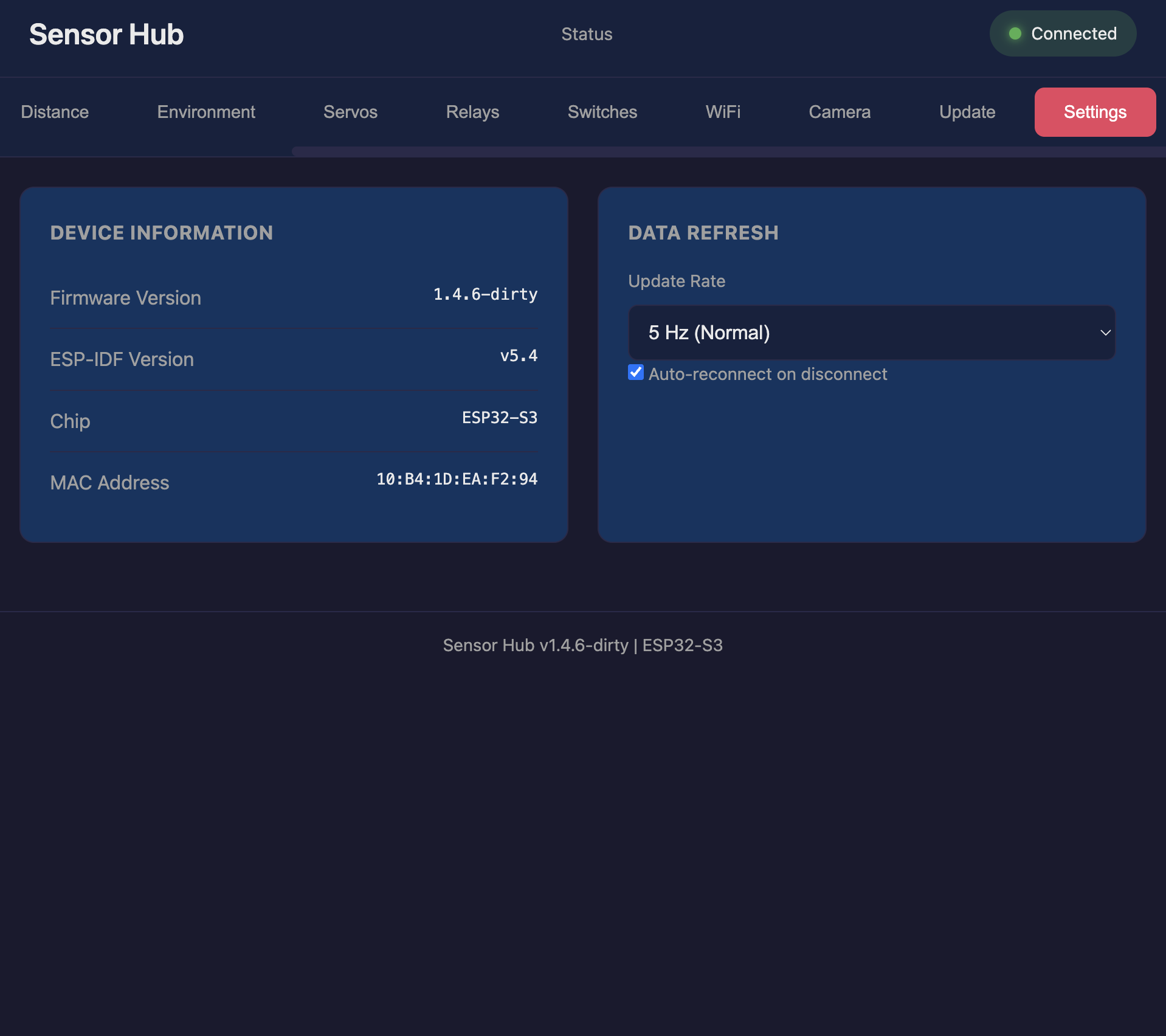This screenshot has height=1036, width=1166.
Task: Click the green connection status dot
Action: (x=1015, y=33)
